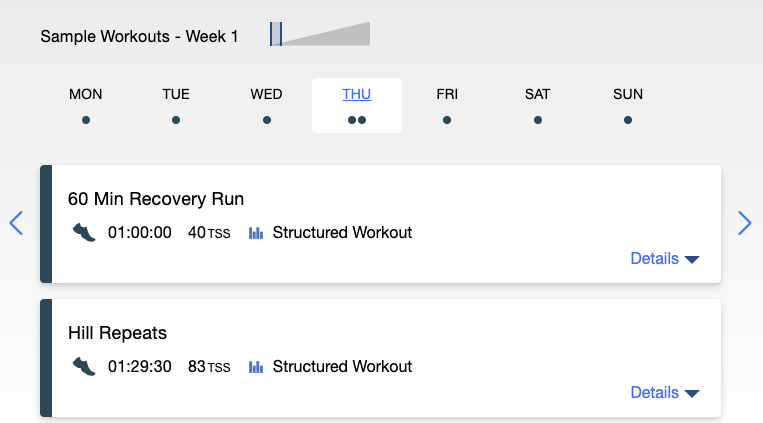This screenshot has width=763, height=423.
Task: Click the 60 Min Recovery Run title
Action: [x=156, y=198]
